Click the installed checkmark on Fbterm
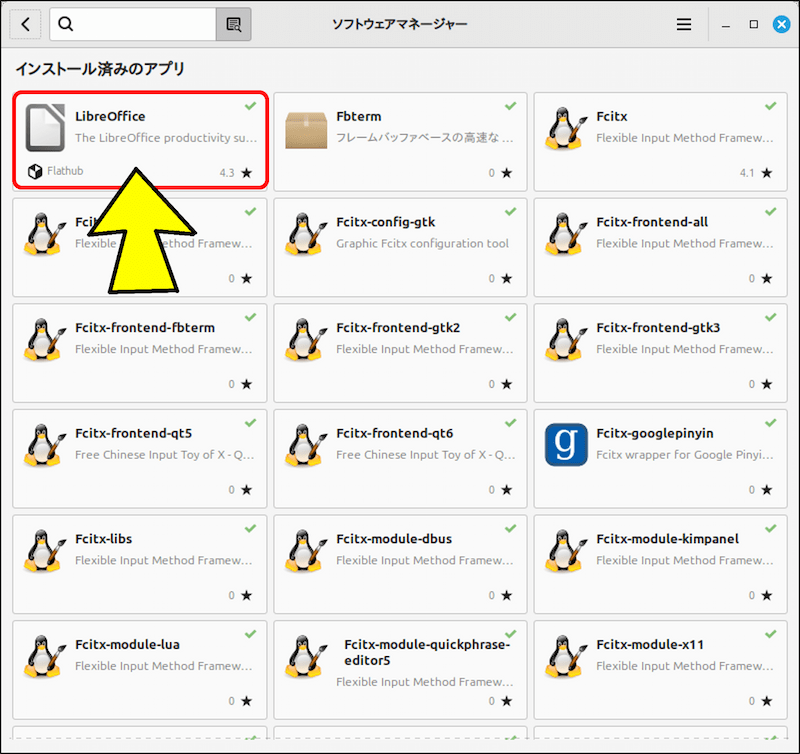The width and height of the screenshot is (800, 754). pyautogui.click(x=509, y=105)
